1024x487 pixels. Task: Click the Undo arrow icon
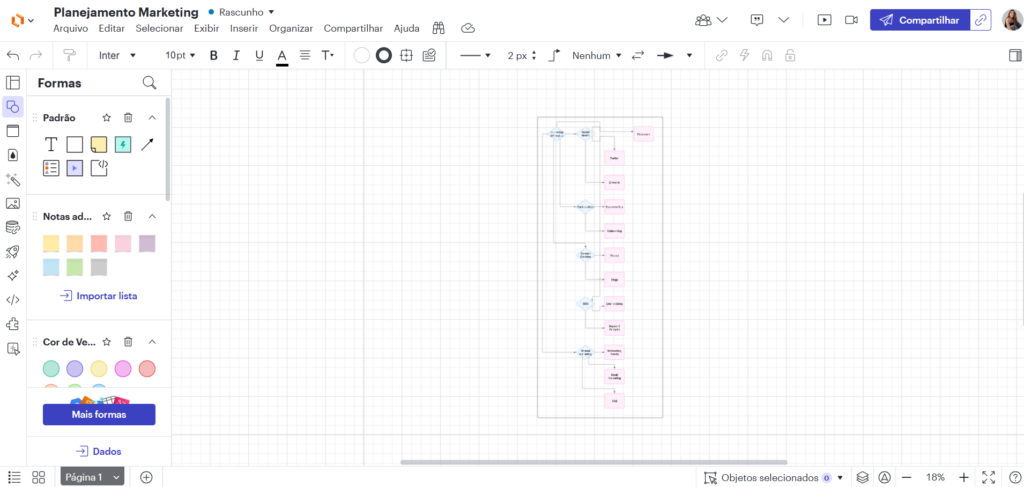coord(13,55)
